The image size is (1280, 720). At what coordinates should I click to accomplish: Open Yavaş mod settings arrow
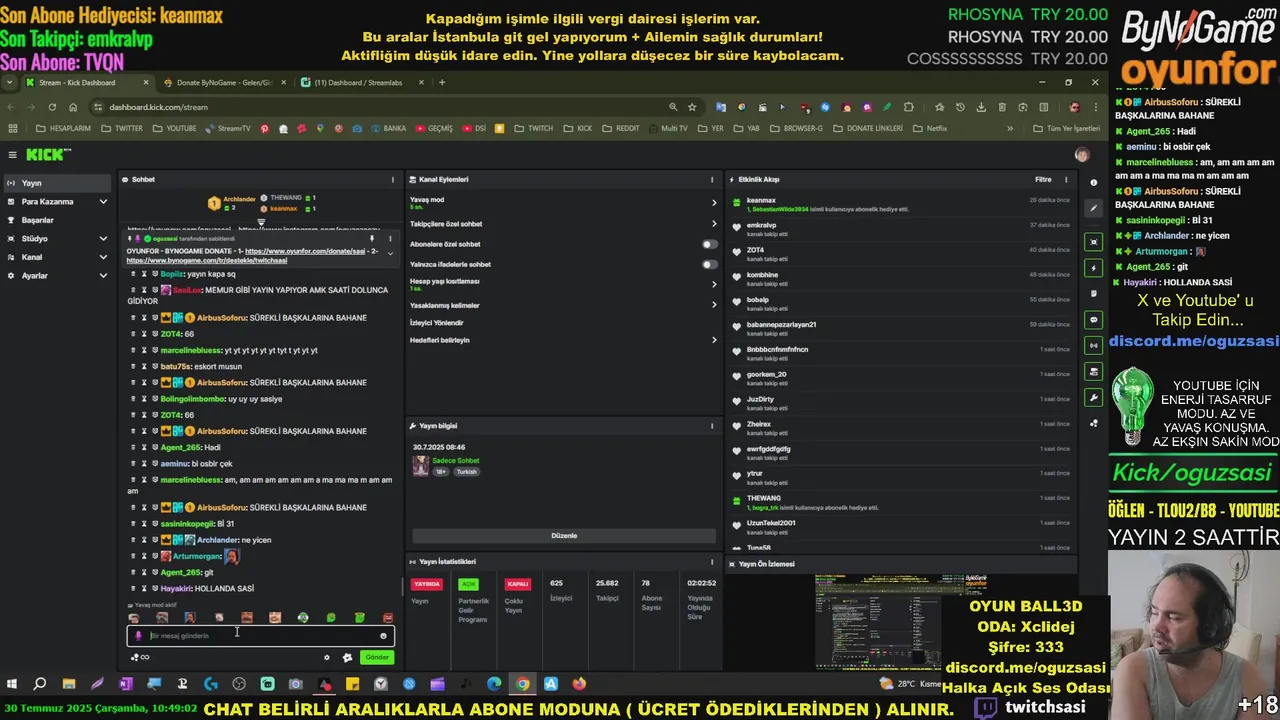[714, 202]
